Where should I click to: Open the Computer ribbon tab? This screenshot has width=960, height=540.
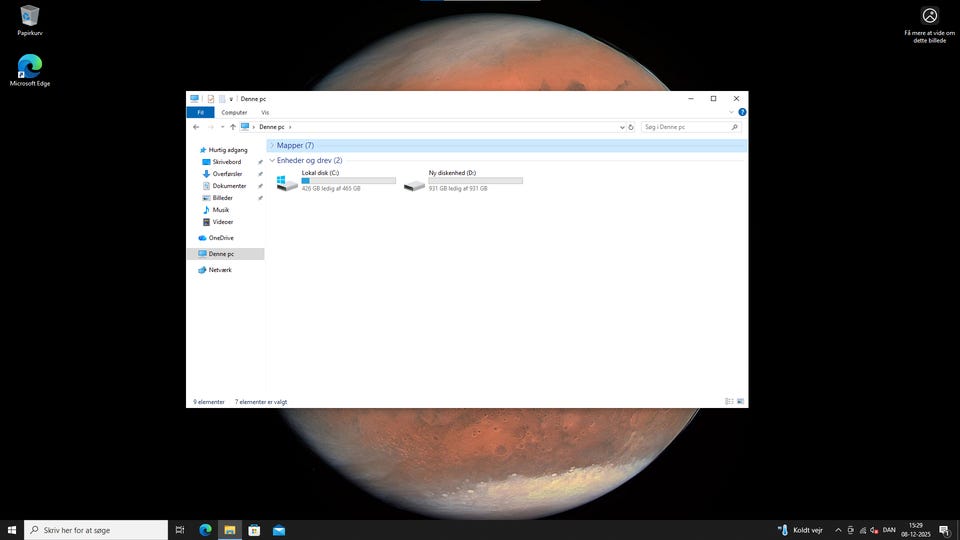234,113
